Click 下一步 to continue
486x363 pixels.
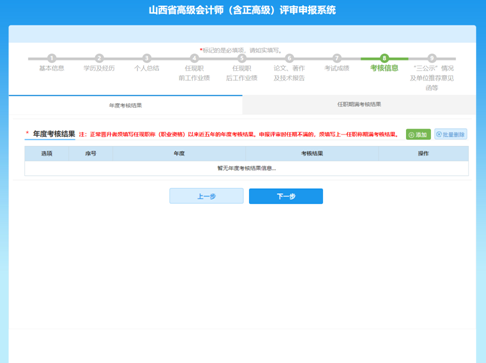pos(286,196)
